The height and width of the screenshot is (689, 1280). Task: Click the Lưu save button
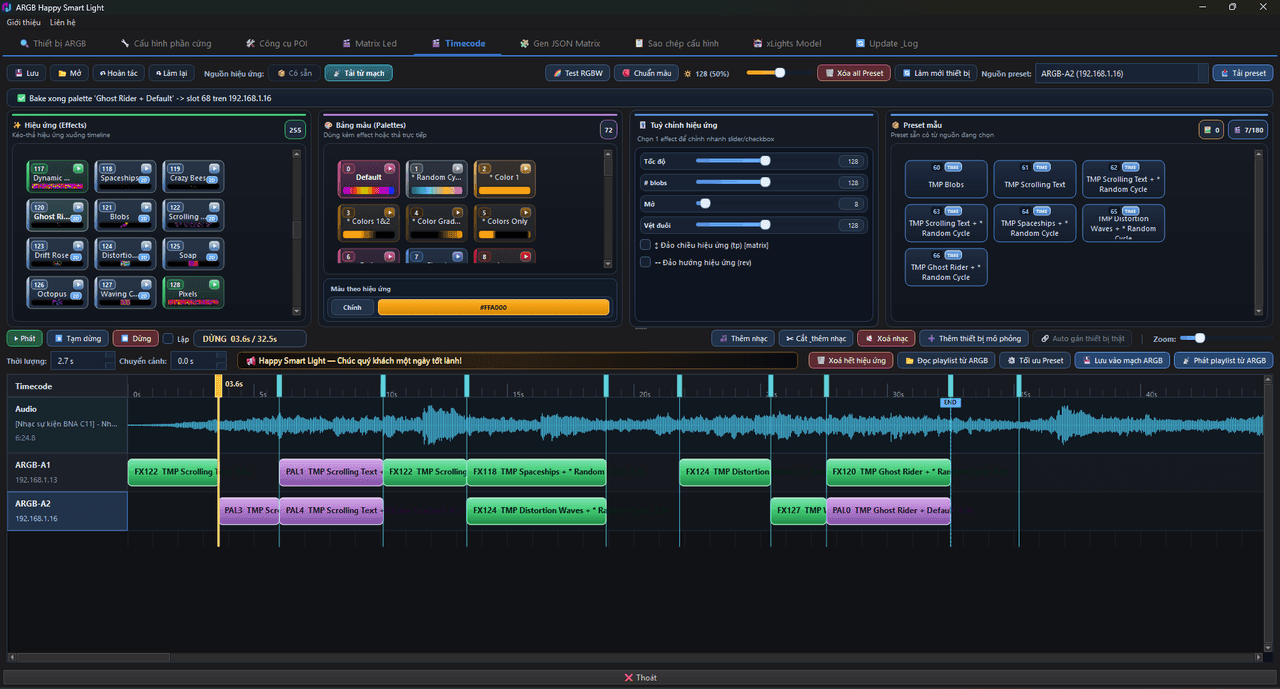(x=26, y=73)
